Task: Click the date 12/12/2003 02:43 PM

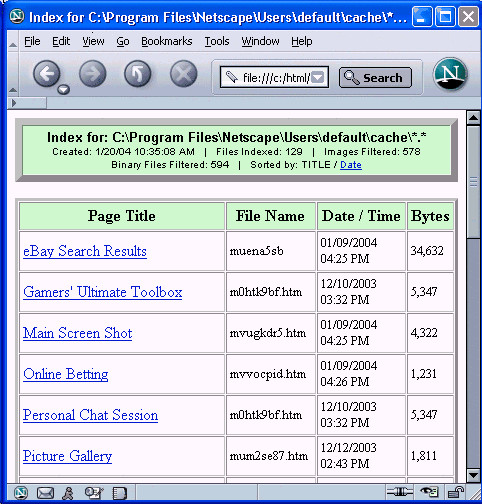Action: tap(348, 456)
